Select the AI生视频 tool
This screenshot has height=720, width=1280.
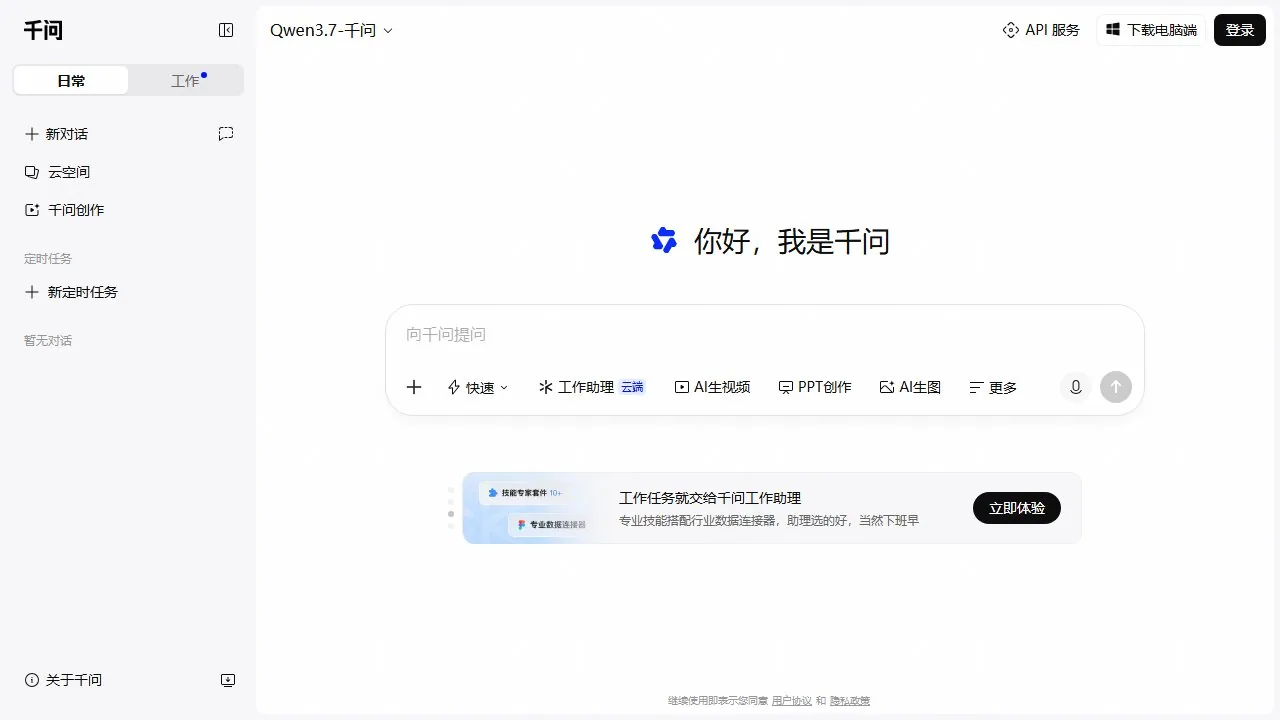click(712, 387)
